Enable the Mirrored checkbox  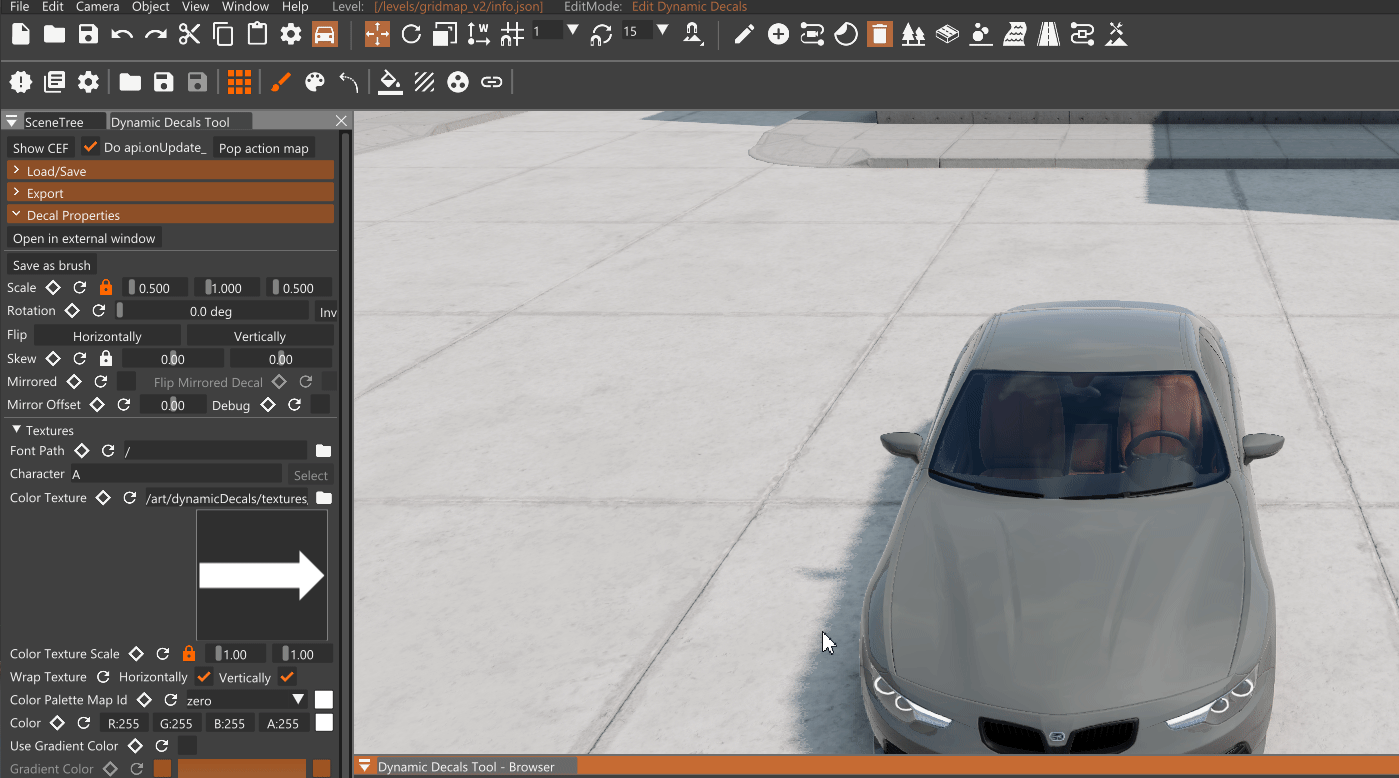click(126, 382)
